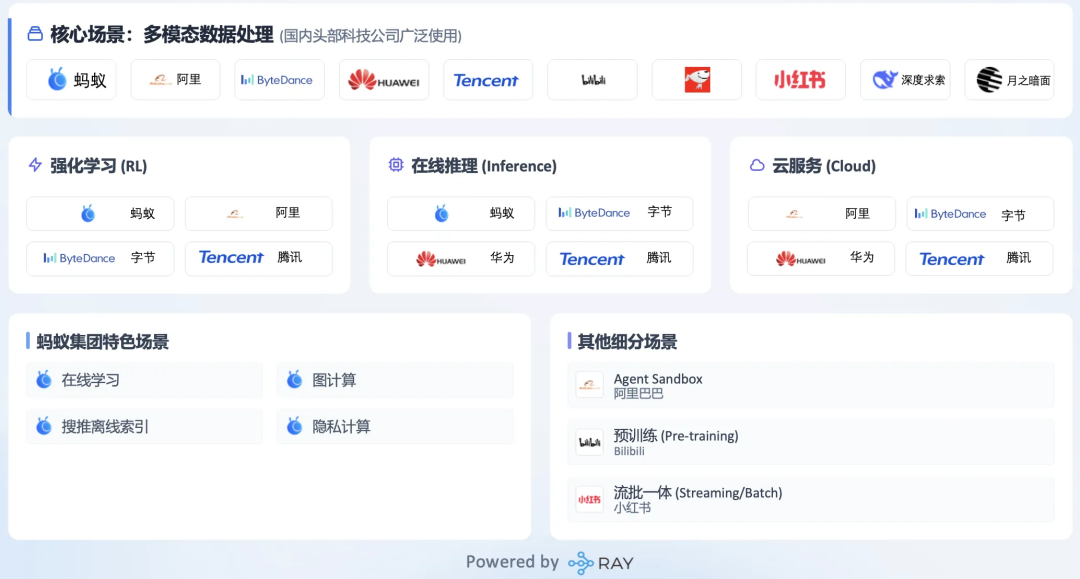Screen dimensions: 1080x579
Task: Click the Tencent 腾讯 card under 在线推理
Action: [620, 258]
